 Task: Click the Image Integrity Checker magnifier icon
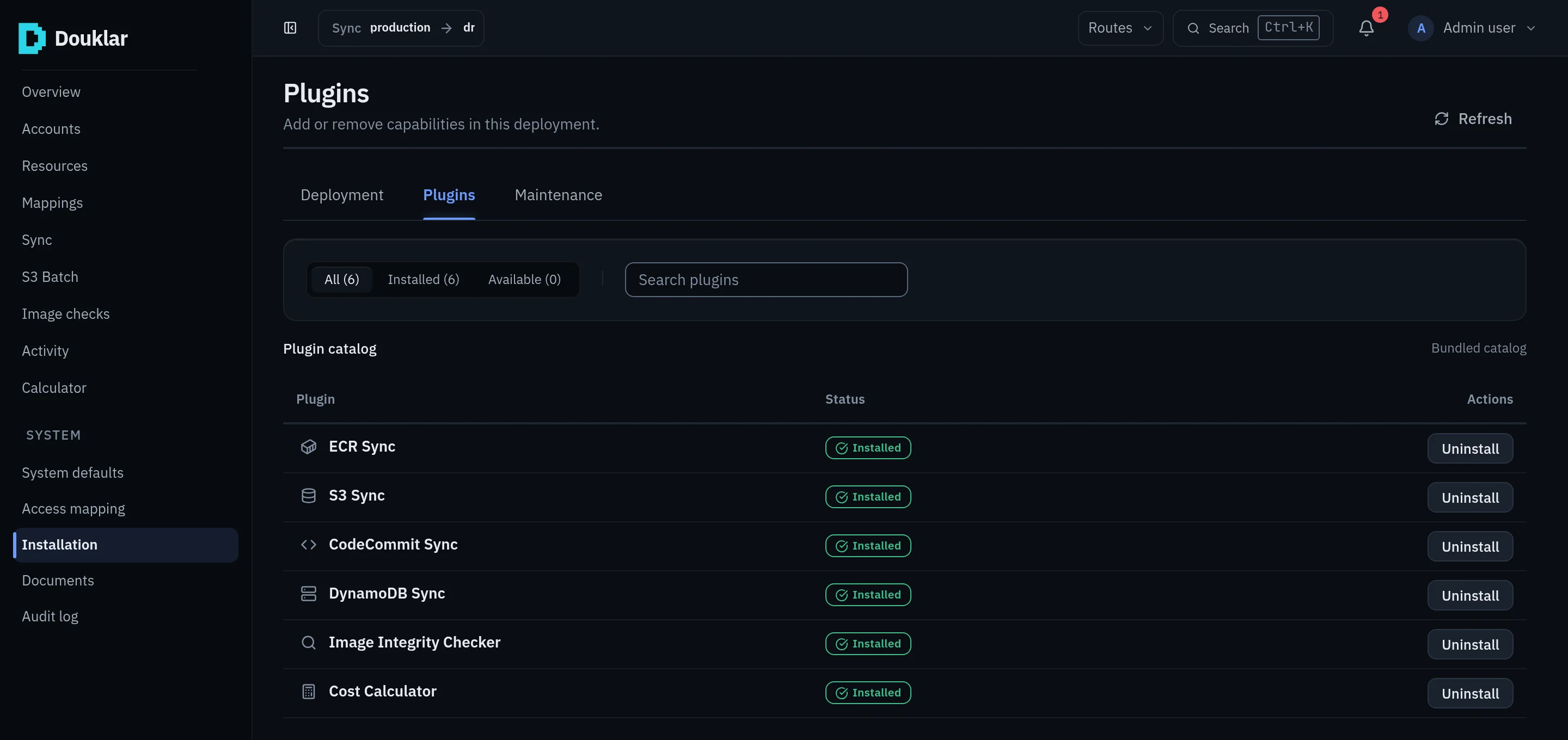pos(309,643)
